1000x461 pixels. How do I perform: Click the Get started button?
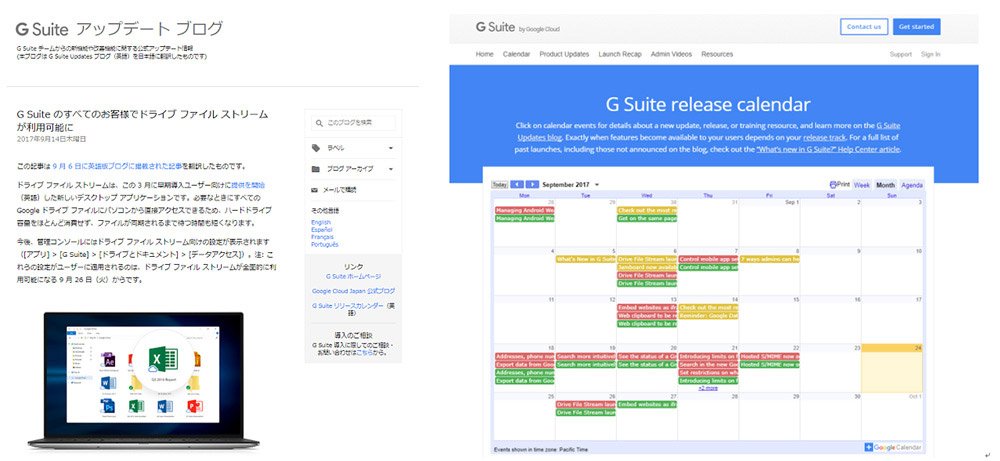coord(916,27)
